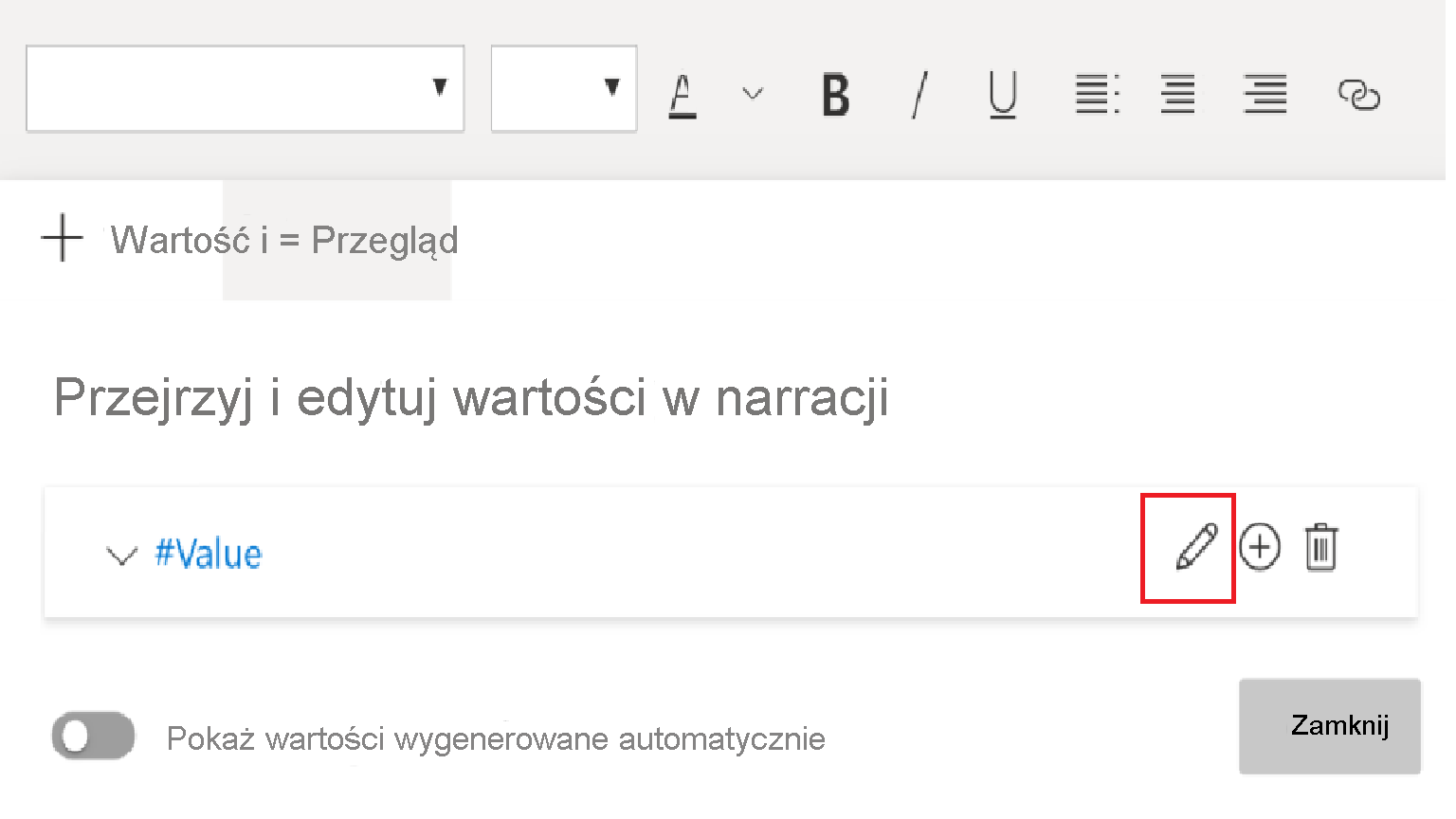Image resolution: width=1456 pixels, height=819 pixels.
Task: Insert a hyperlink with link icon
Action: pos(1359,95)
